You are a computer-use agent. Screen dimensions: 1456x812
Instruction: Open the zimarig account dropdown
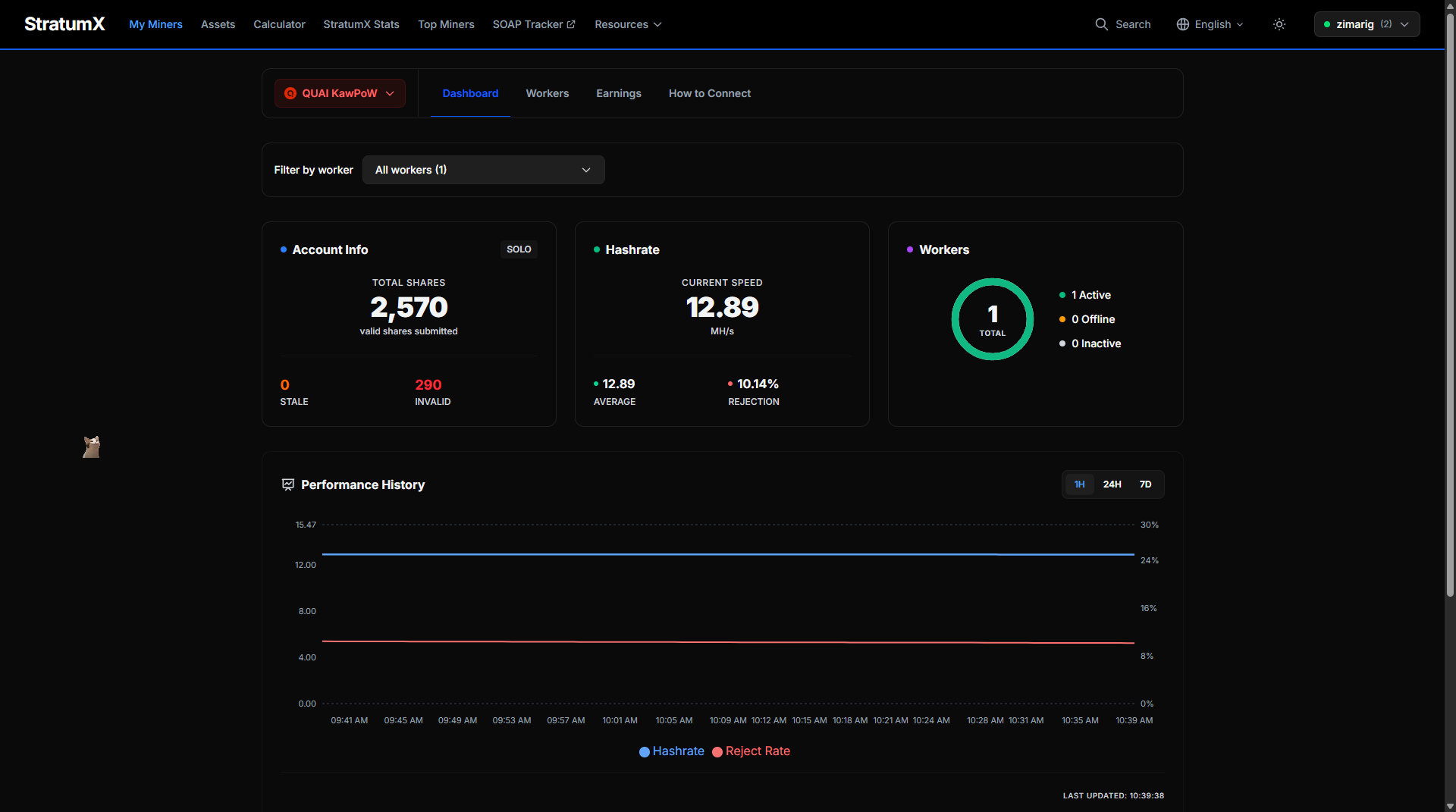pyautogui.click(x=1367, y=24)
